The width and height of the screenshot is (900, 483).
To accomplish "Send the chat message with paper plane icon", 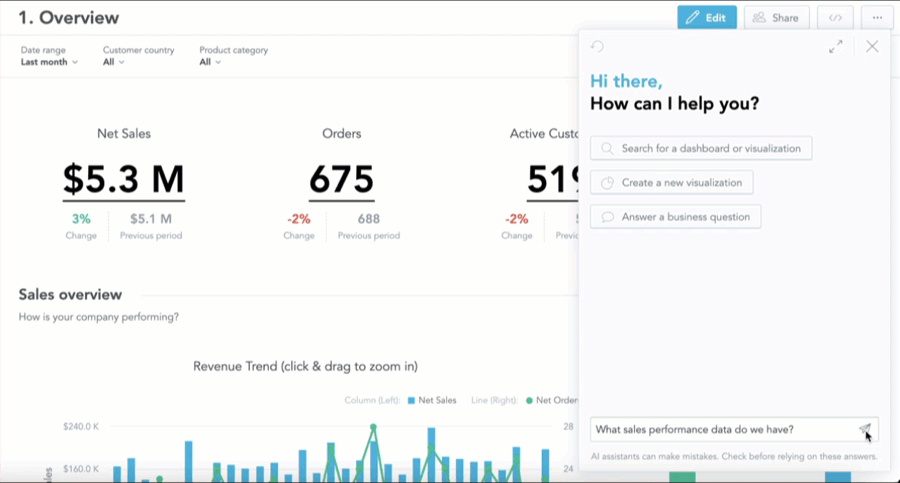I will click(864, 429).
